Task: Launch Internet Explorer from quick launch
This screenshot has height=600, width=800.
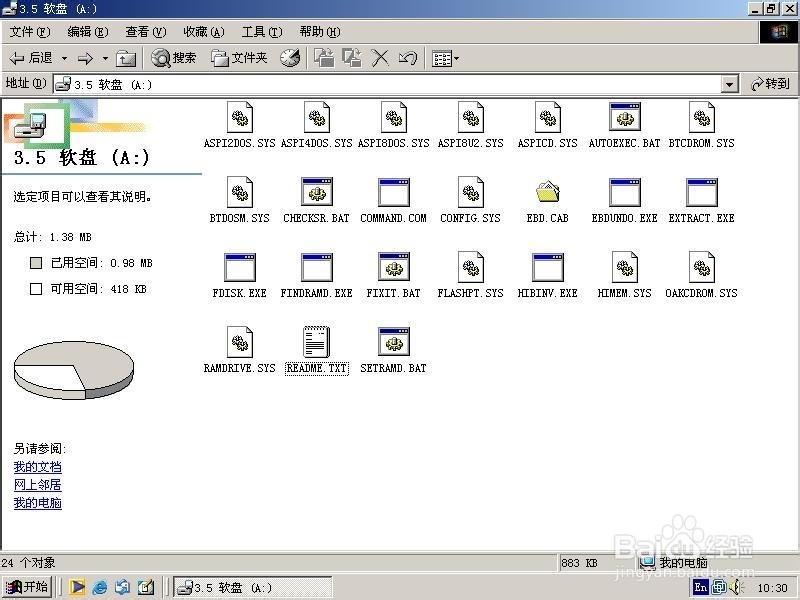Action: [100, 587]
